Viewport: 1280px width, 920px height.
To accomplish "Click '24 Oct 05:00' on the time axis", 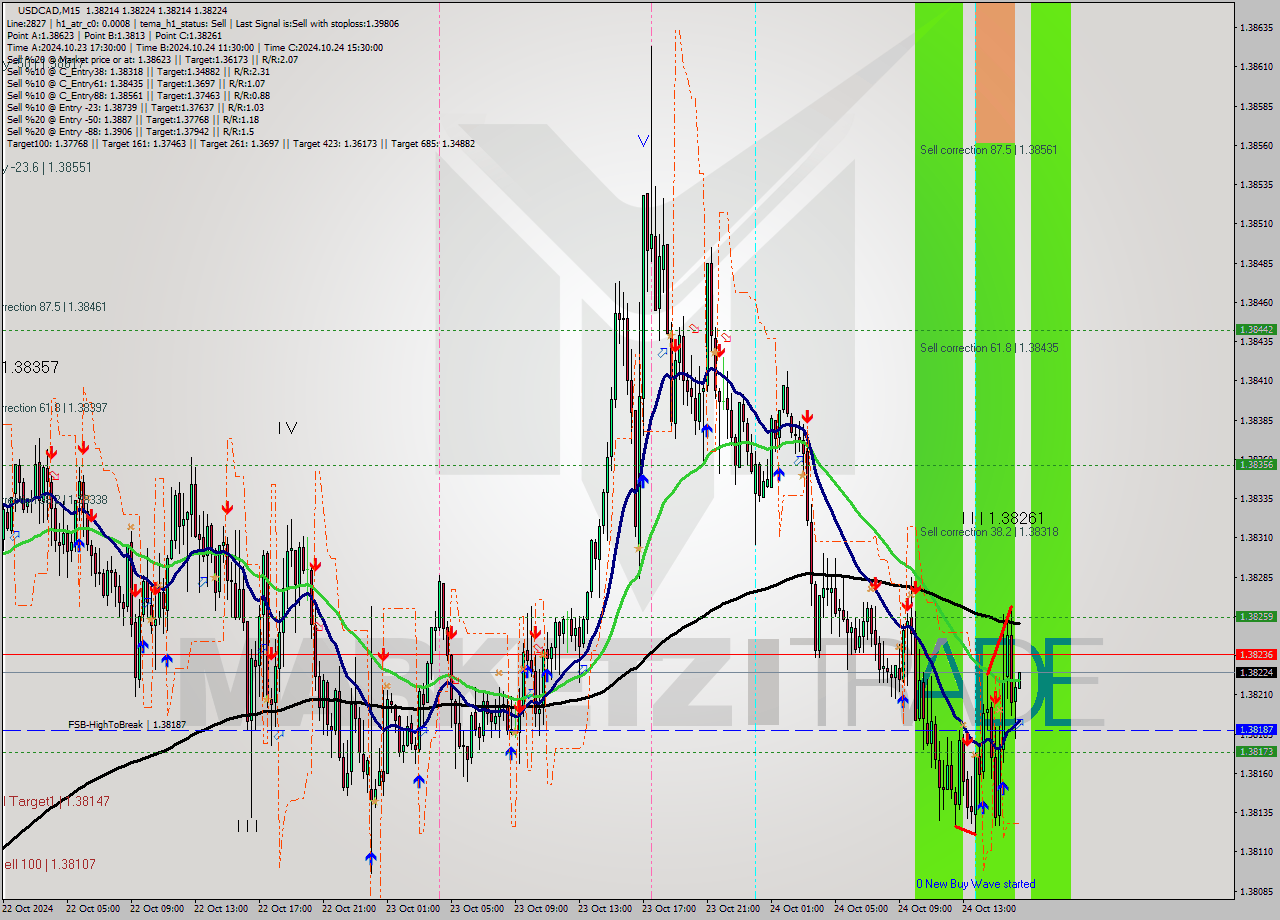I will (x=861, y=909).
